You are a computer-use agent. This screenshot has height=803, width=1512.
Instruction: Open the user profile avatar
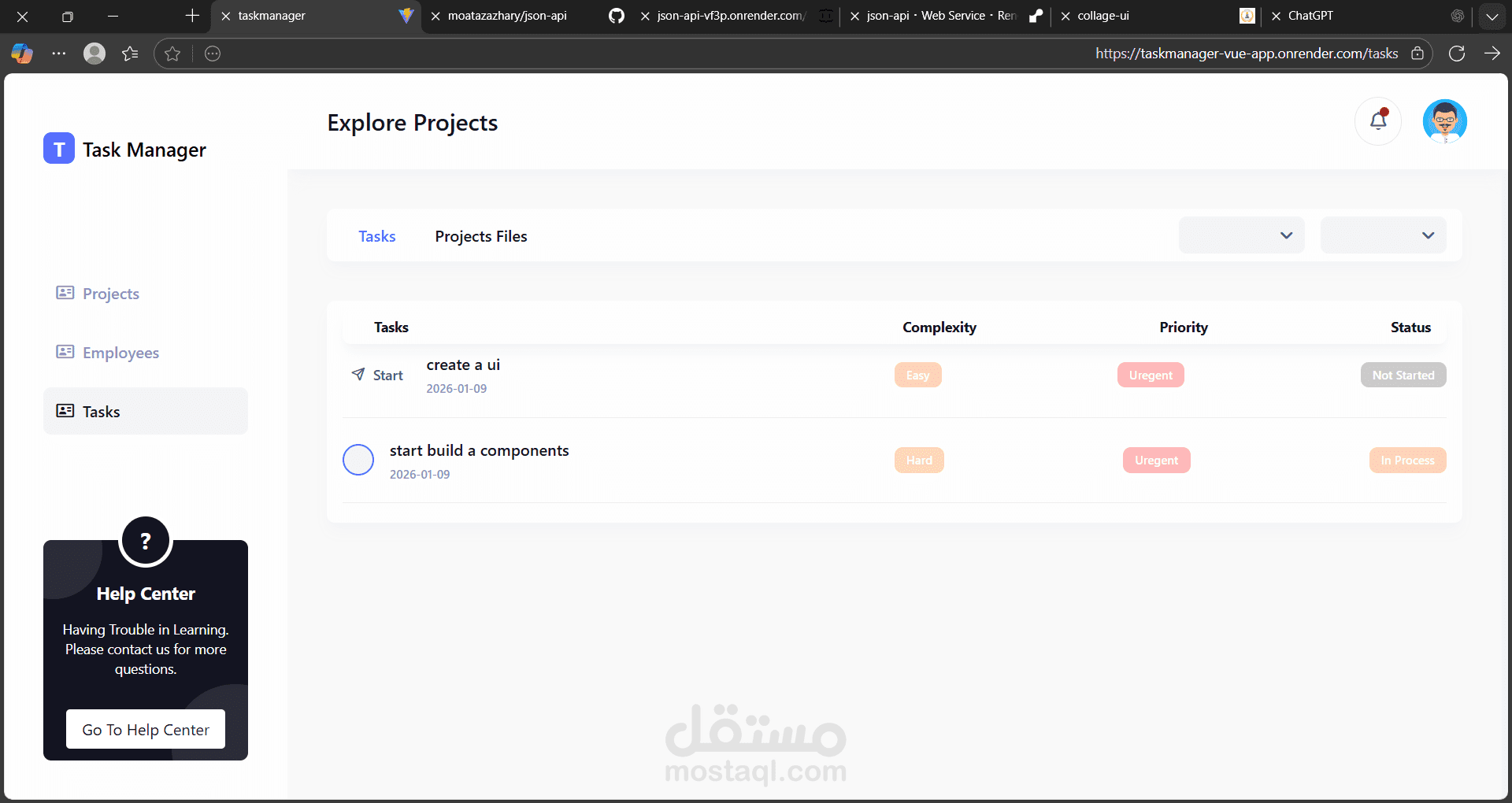point(1444,121)
